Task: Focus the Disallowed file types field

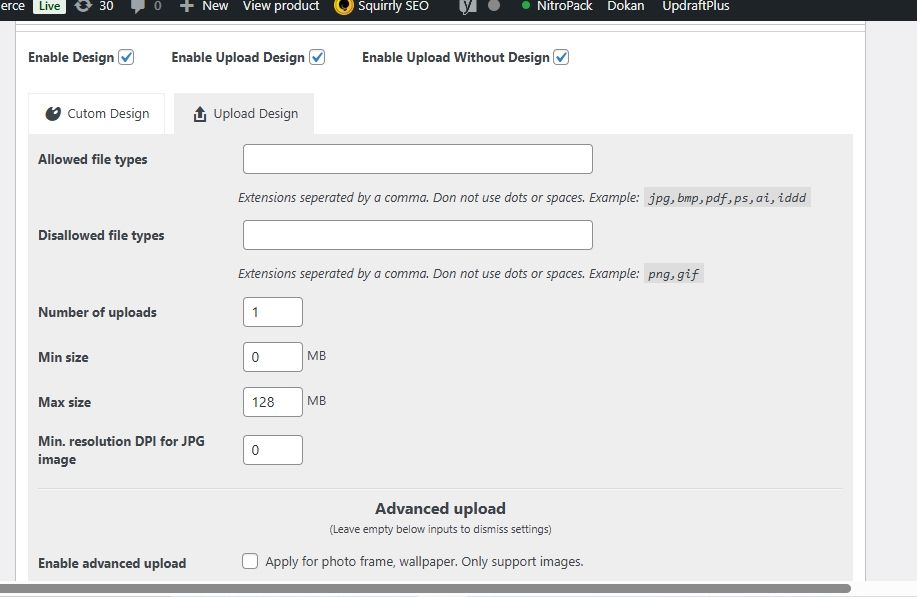Action: point(417,235)
